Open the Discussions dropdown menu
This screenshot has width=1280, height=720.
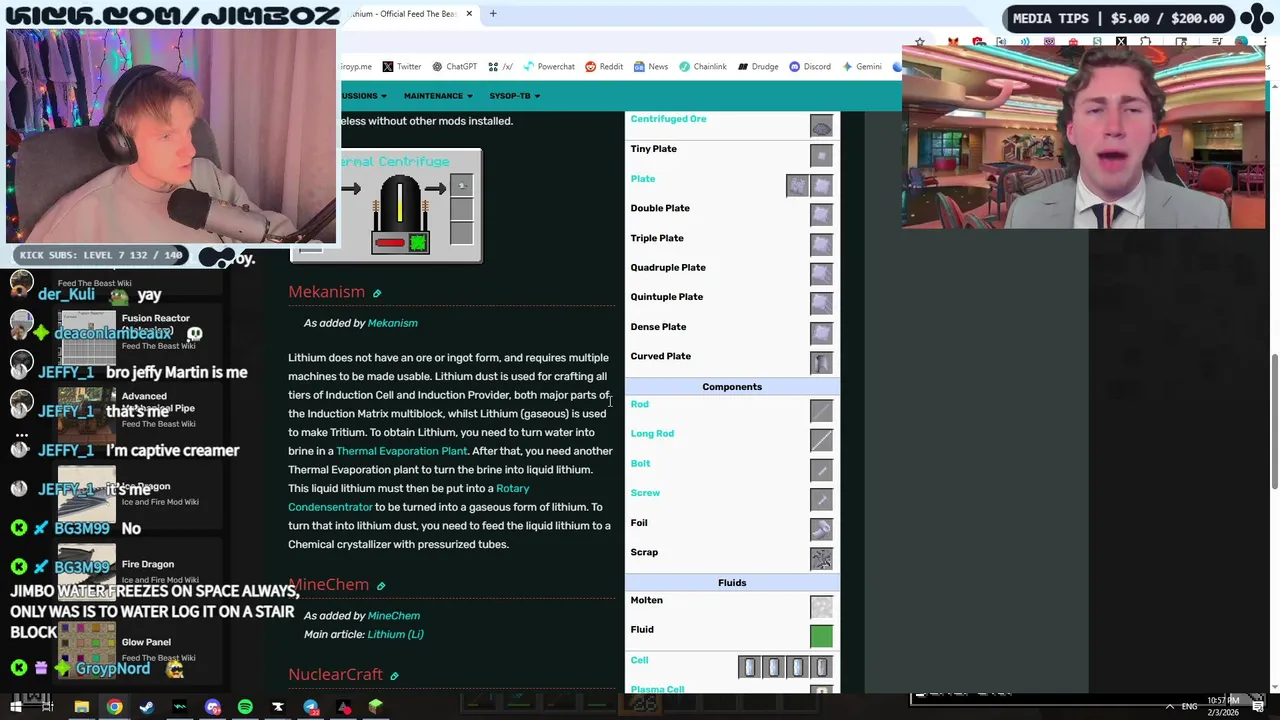click(364, 96)
